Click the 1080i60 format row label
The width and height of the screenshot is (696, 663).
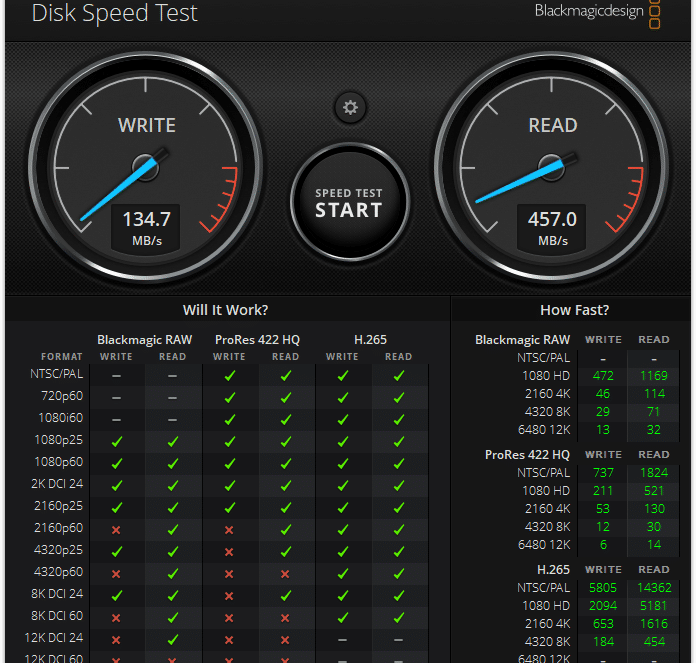60,418
